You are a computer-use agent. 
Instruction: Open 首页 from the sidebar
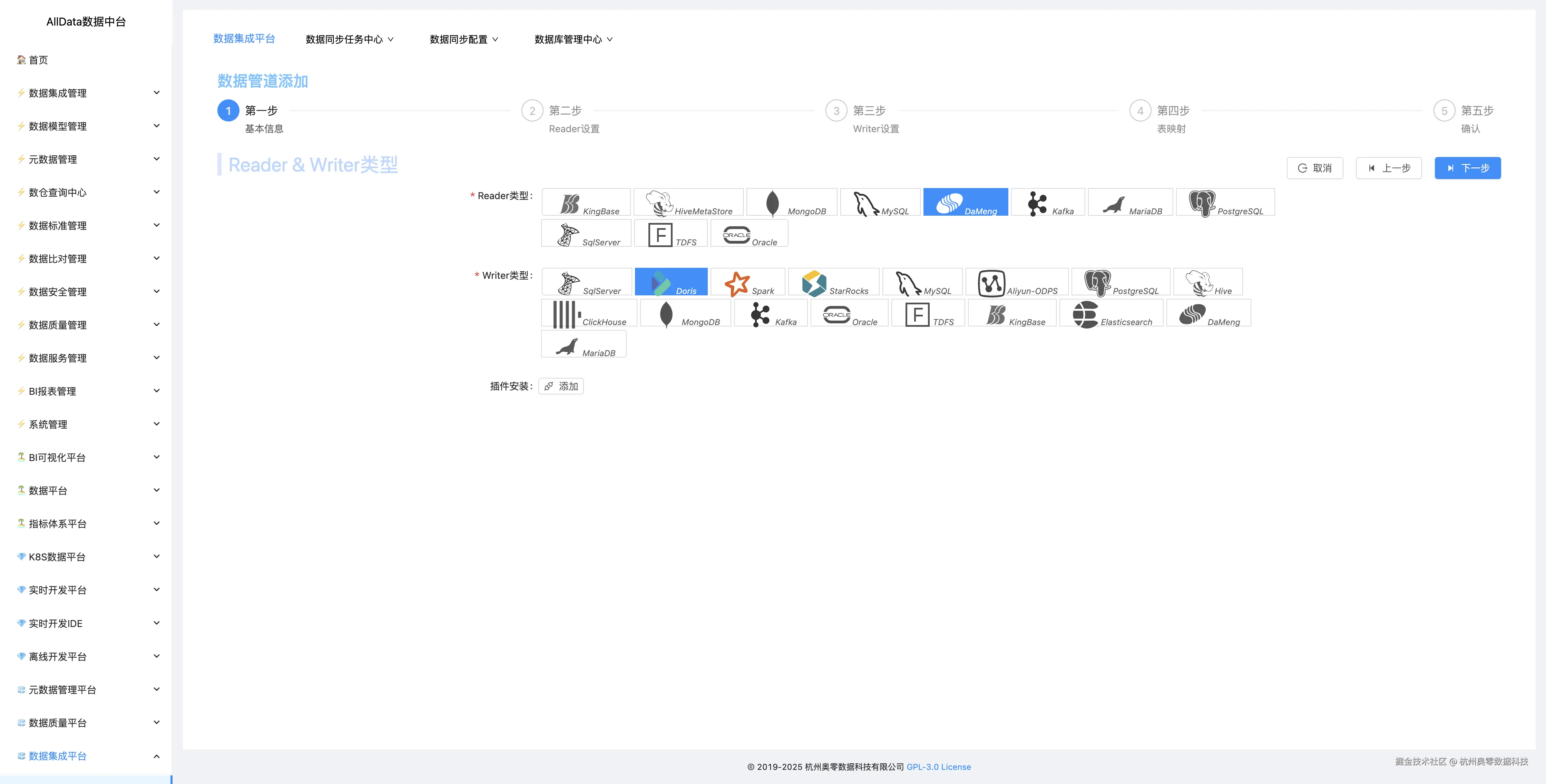(38, 59)
